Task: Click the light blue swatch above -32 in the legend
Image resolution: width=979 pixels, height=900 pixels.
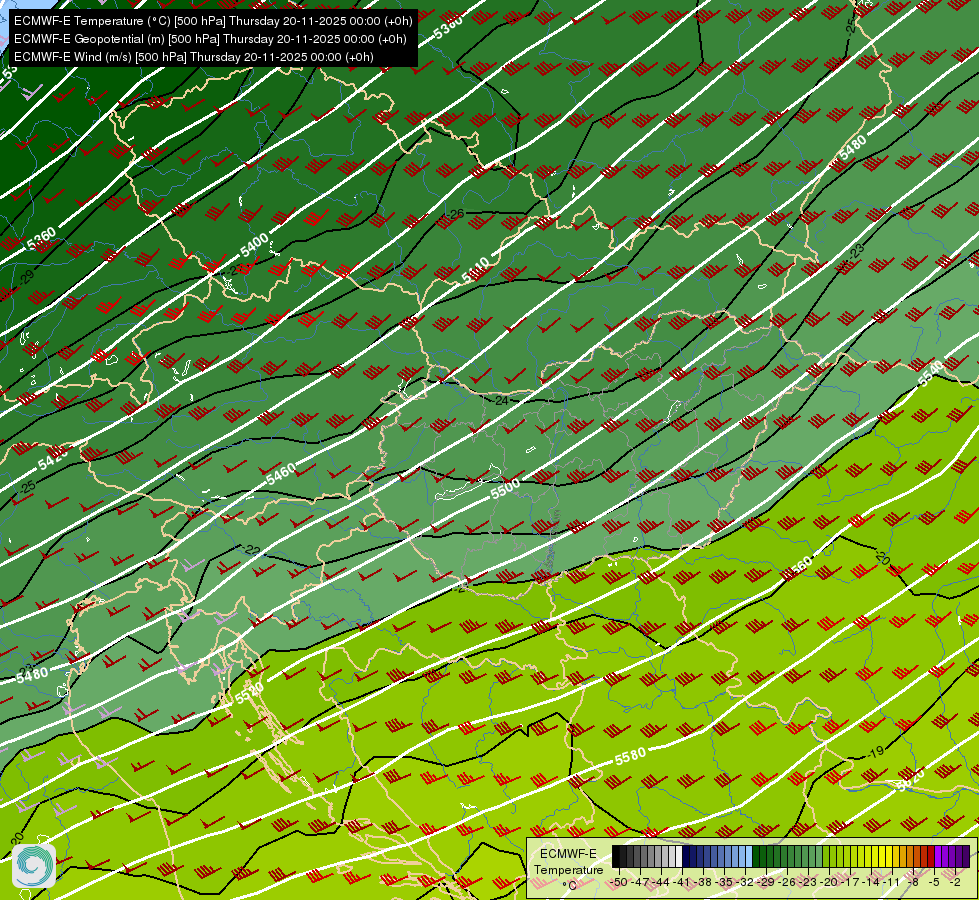Action: click(749, 856)
